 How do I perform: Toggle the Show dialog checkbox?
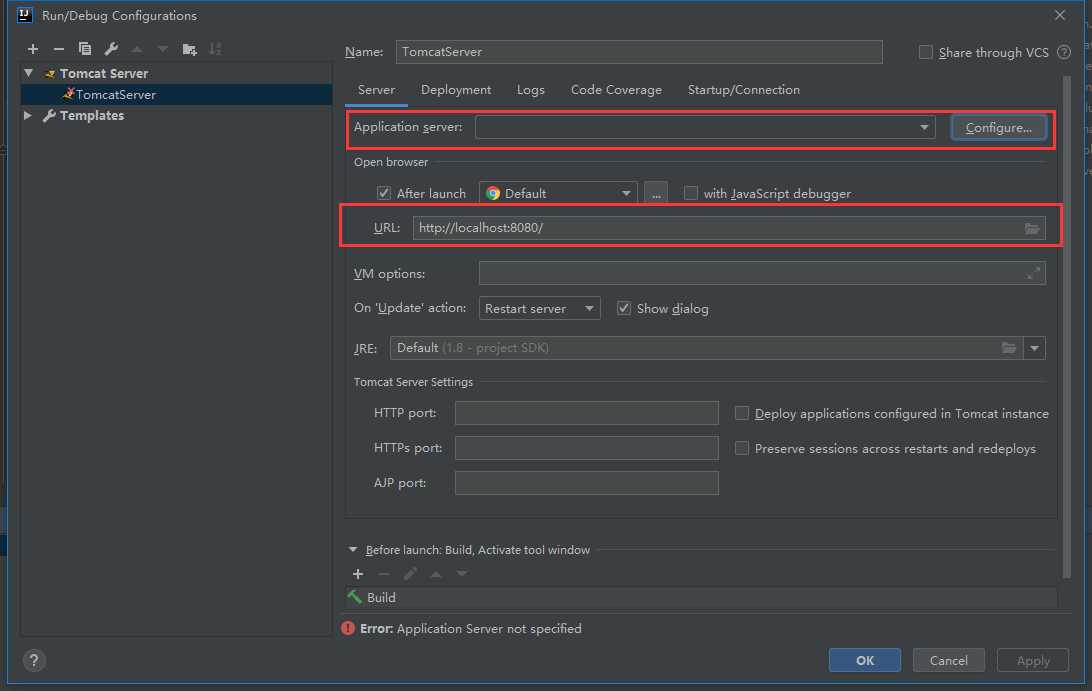[623, 309]
